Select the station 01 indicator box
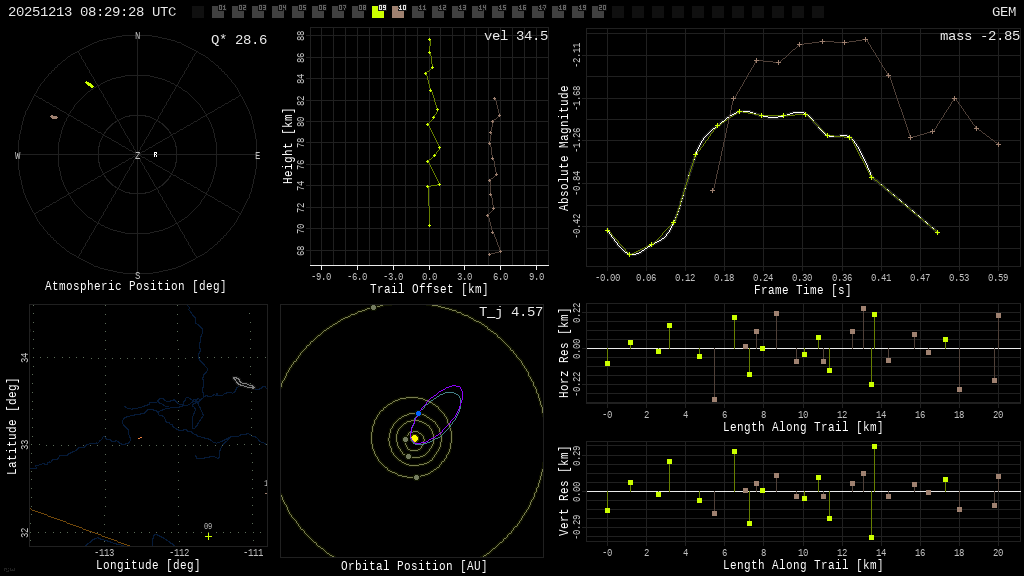1024x576 pixels. (218, 12)
